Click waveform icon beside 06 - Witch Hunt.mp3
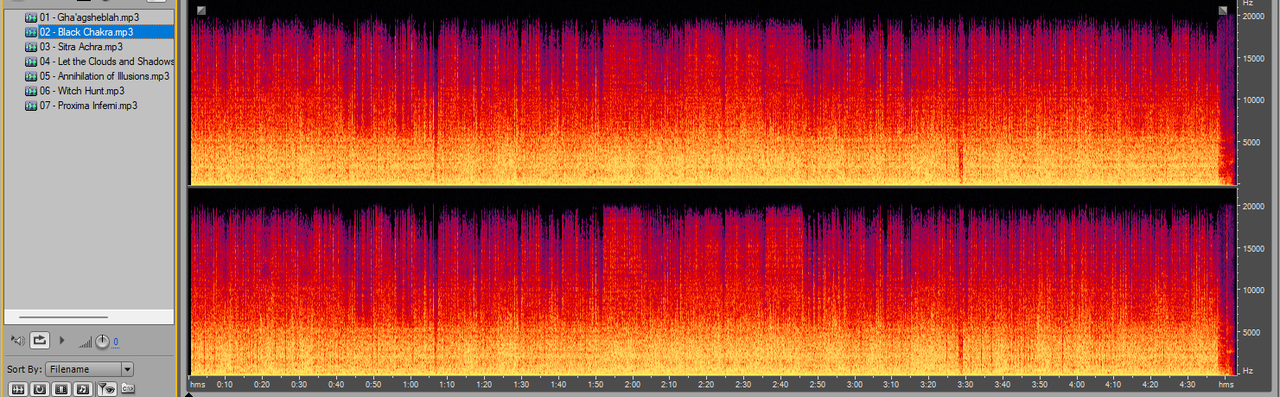The image size is (1280, 397). [x=31, y=90]
